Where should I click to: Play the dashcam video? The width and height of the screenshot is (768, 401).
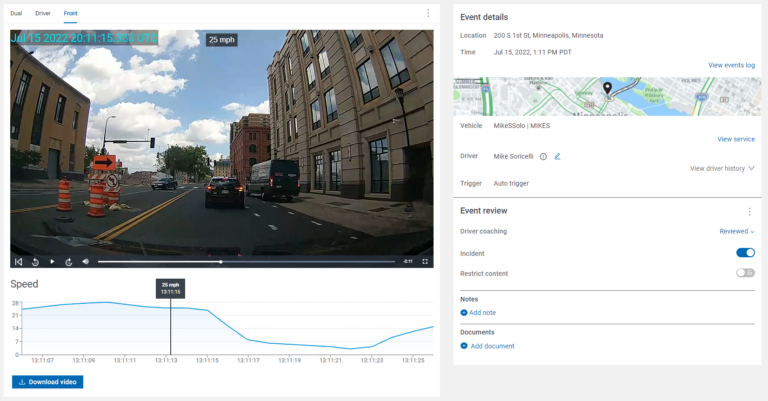pos(52,262)
